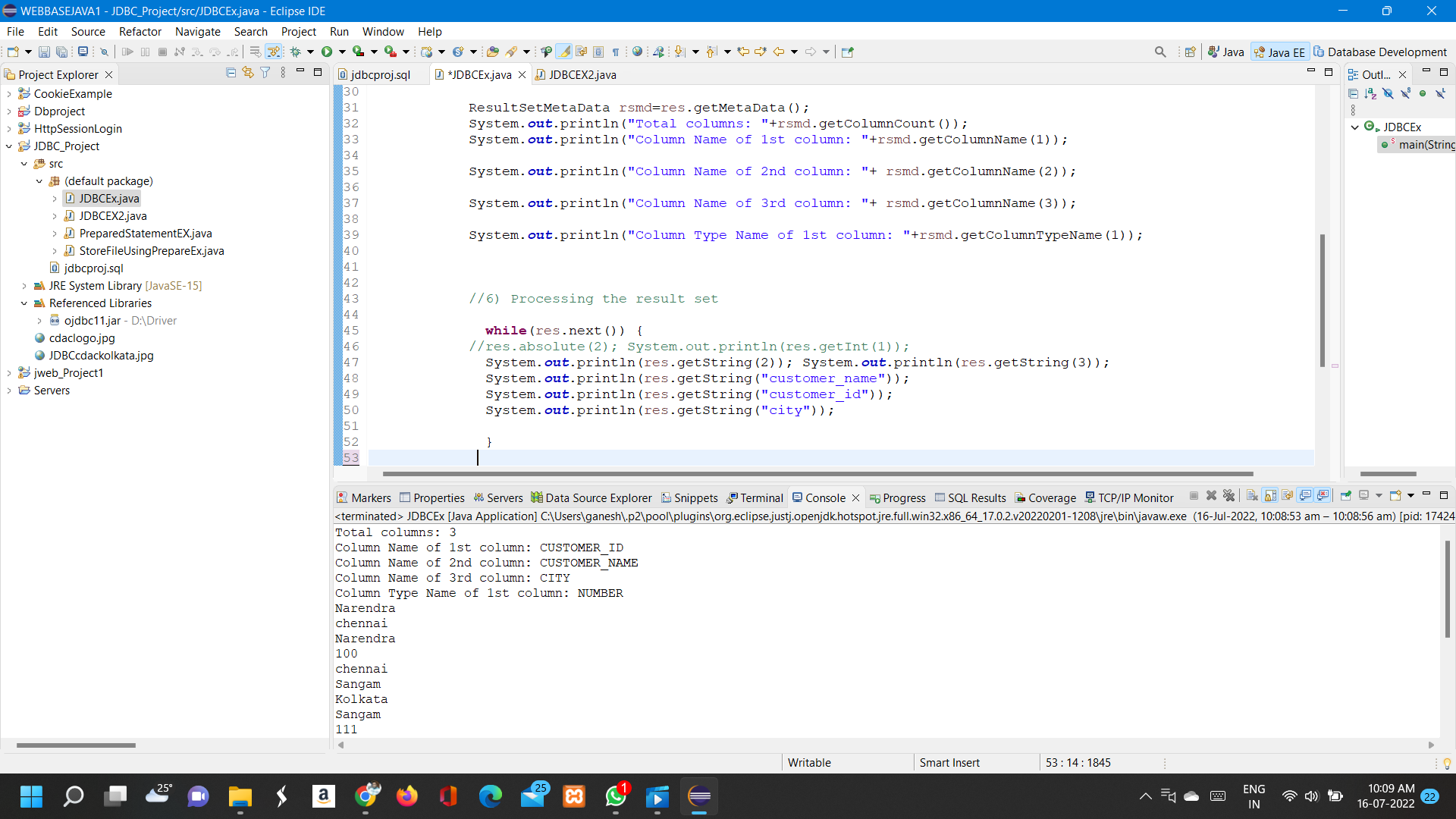
Task: Click Sort alphabetically icon in Outline view
Action: [x=1370, y=93]
